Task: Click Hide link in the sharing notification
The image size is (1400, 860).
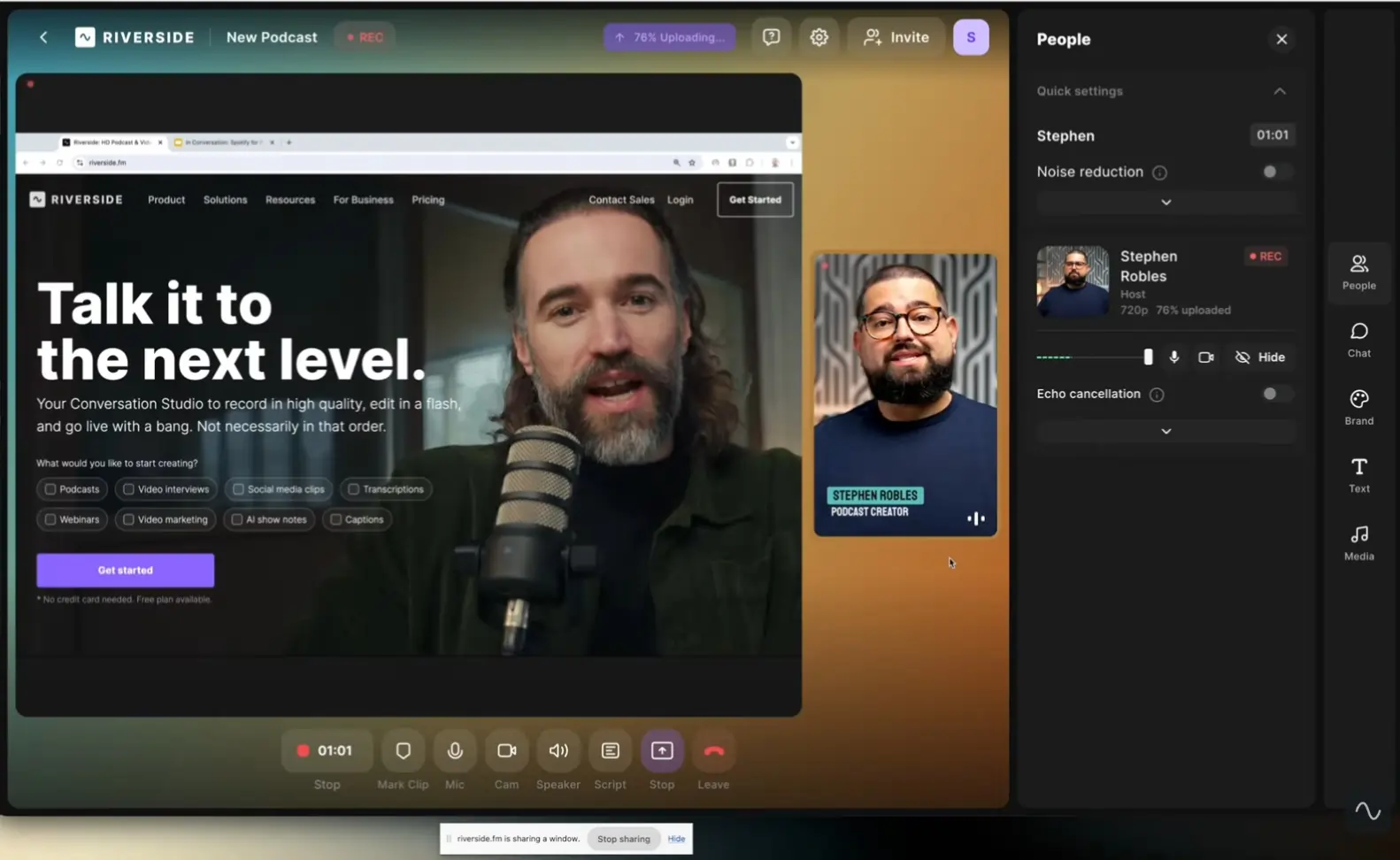Action: click(676, 839)
